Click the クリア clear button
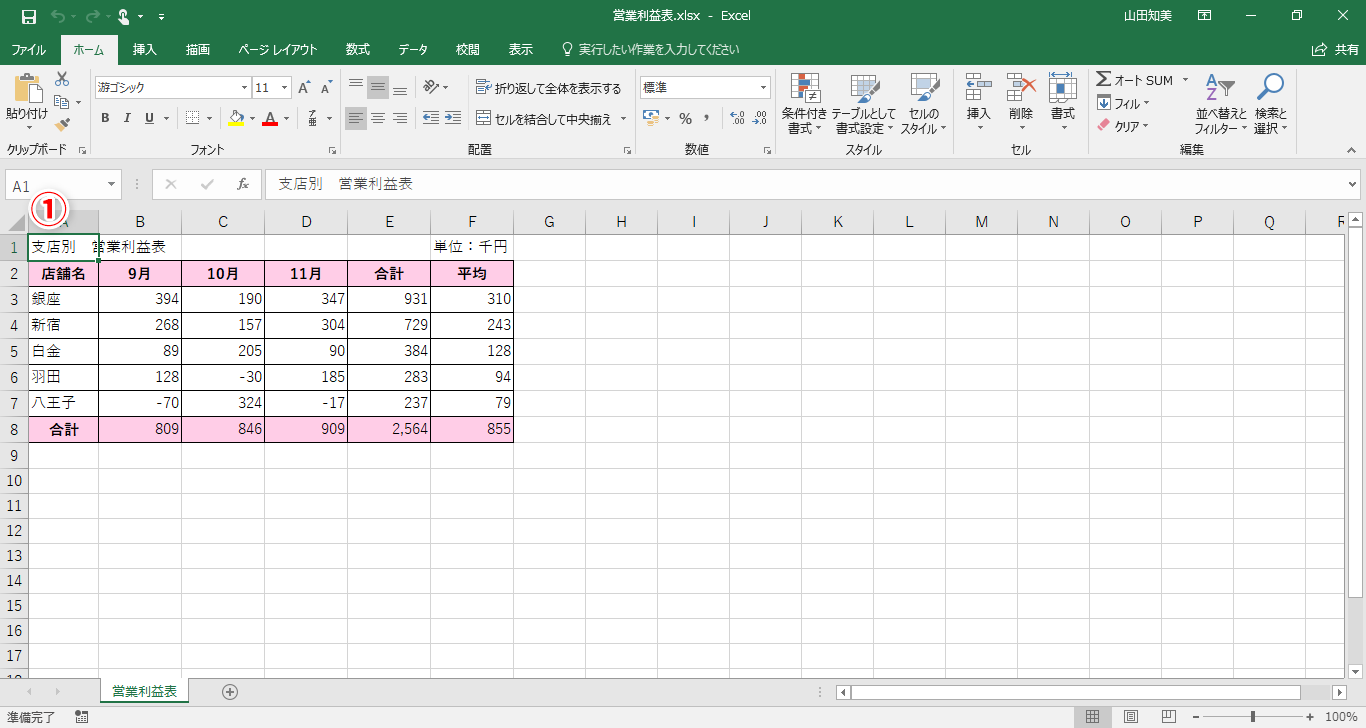 click(x=1123, y=126)
